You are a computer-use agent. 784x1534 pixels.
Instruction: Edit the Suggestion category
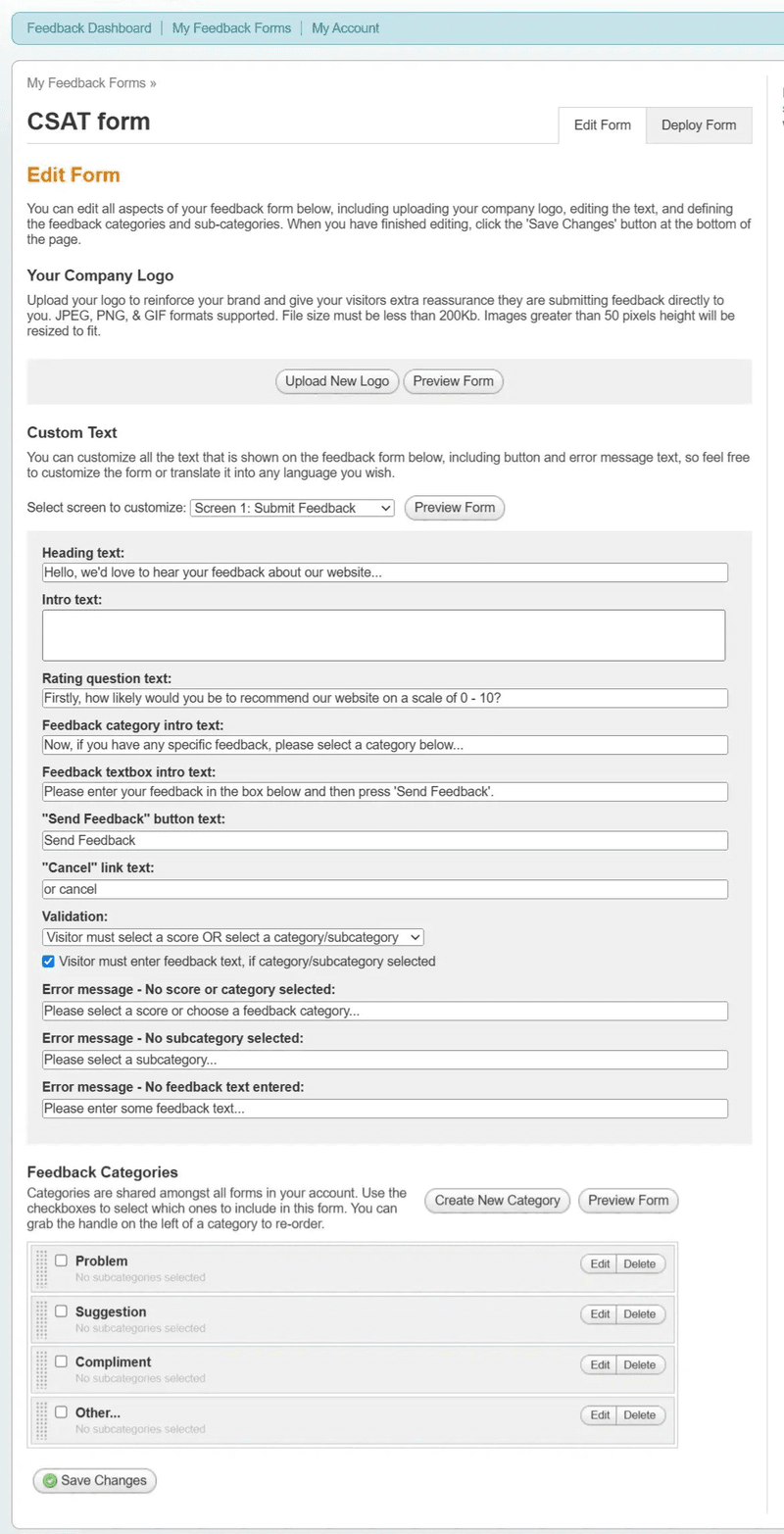[x=600, y=1314]
